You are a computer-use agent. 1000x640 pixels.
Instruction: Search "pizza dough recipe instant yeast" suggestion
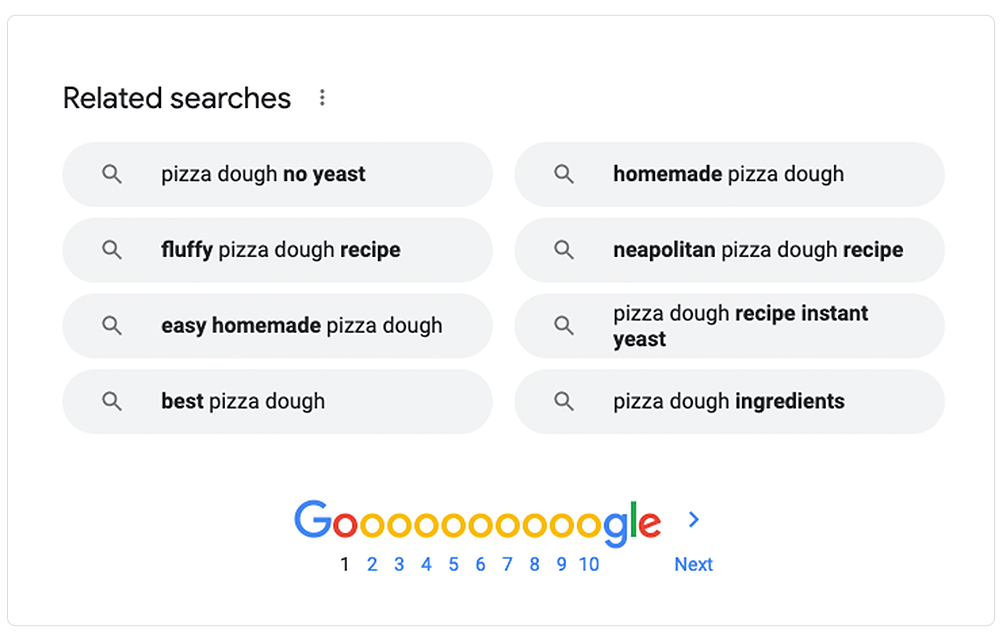pyautogui.click(x=740, y=326)
